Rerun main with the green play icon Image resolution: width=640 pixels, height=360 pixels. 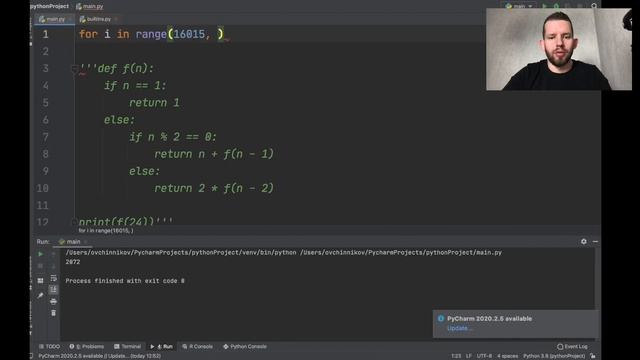click(40, 254)
